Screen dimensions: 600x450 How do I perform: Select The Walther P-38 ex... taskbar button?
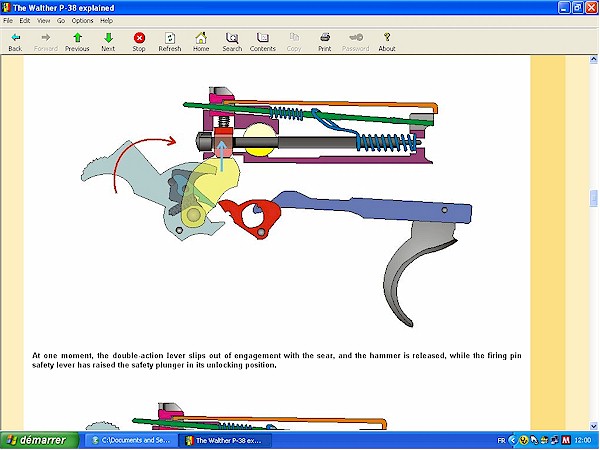[225, 440]
